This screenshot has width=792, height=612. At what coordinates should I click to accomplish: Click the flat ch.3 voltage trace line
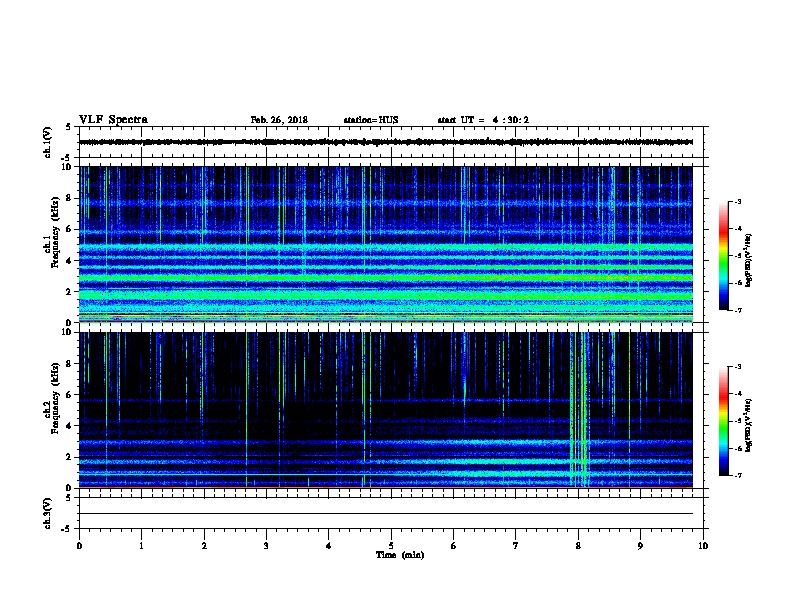(386, 514)
